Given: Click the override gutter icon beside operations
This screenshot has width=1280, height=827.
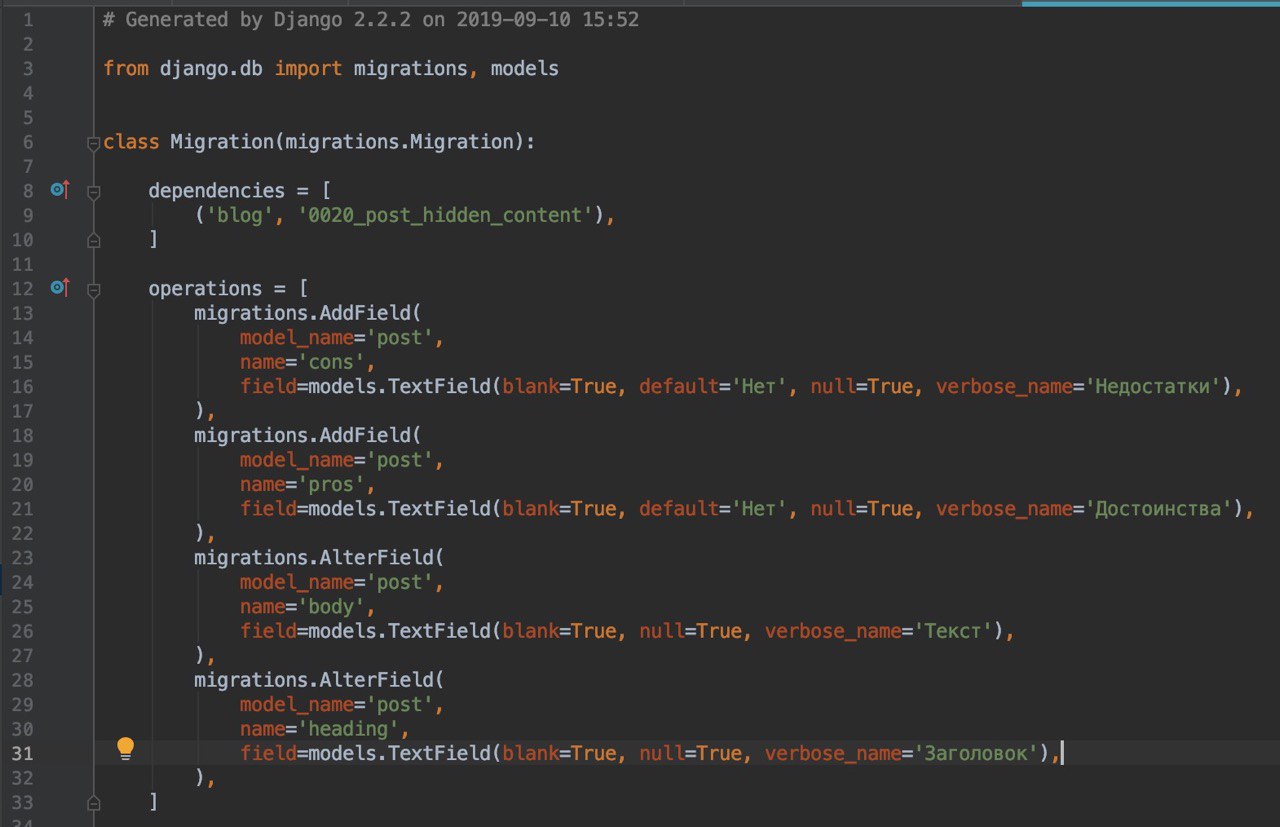Looking at the screenshot, I should tap(60, 288).
